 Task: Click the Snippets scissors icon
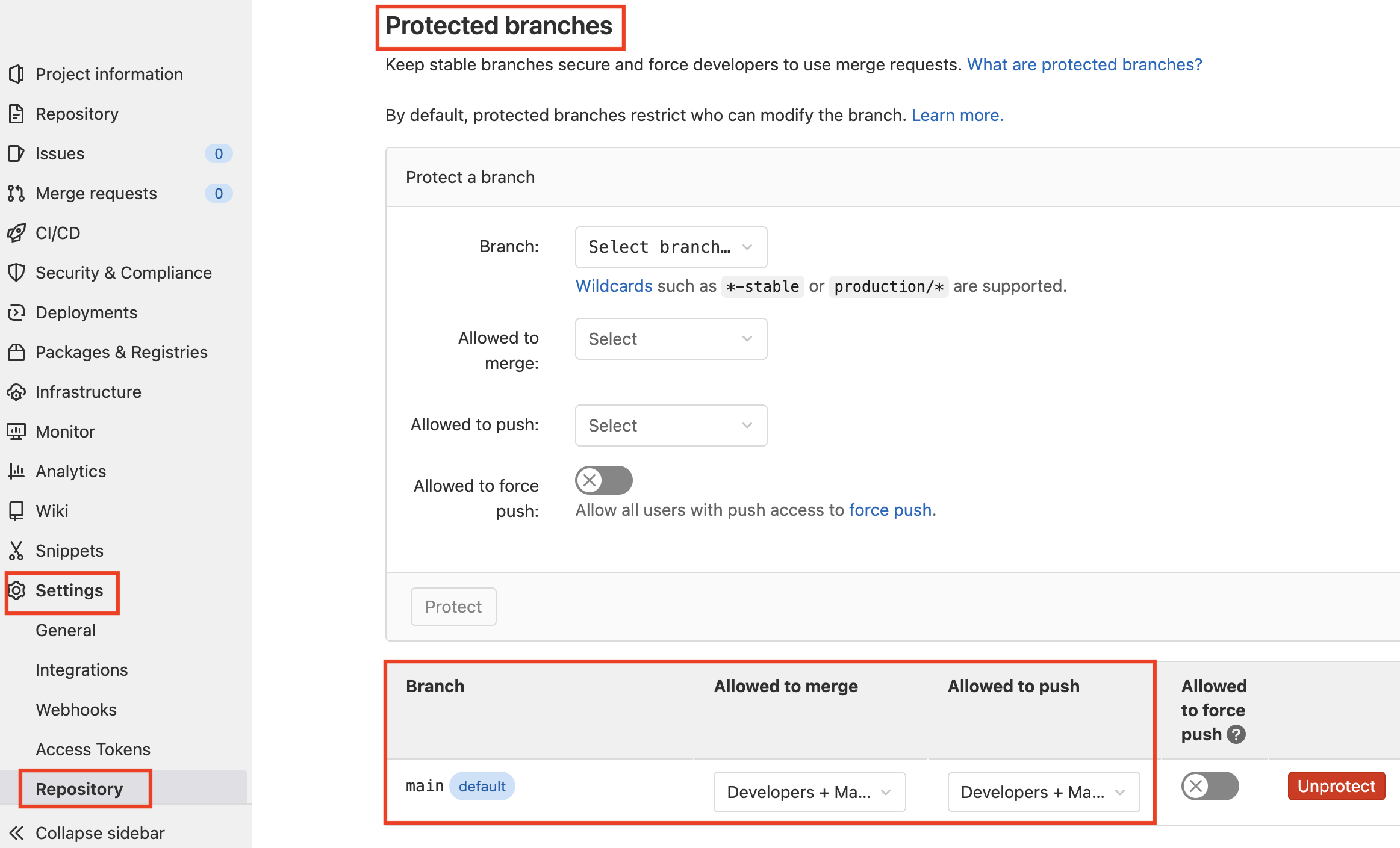16,551
